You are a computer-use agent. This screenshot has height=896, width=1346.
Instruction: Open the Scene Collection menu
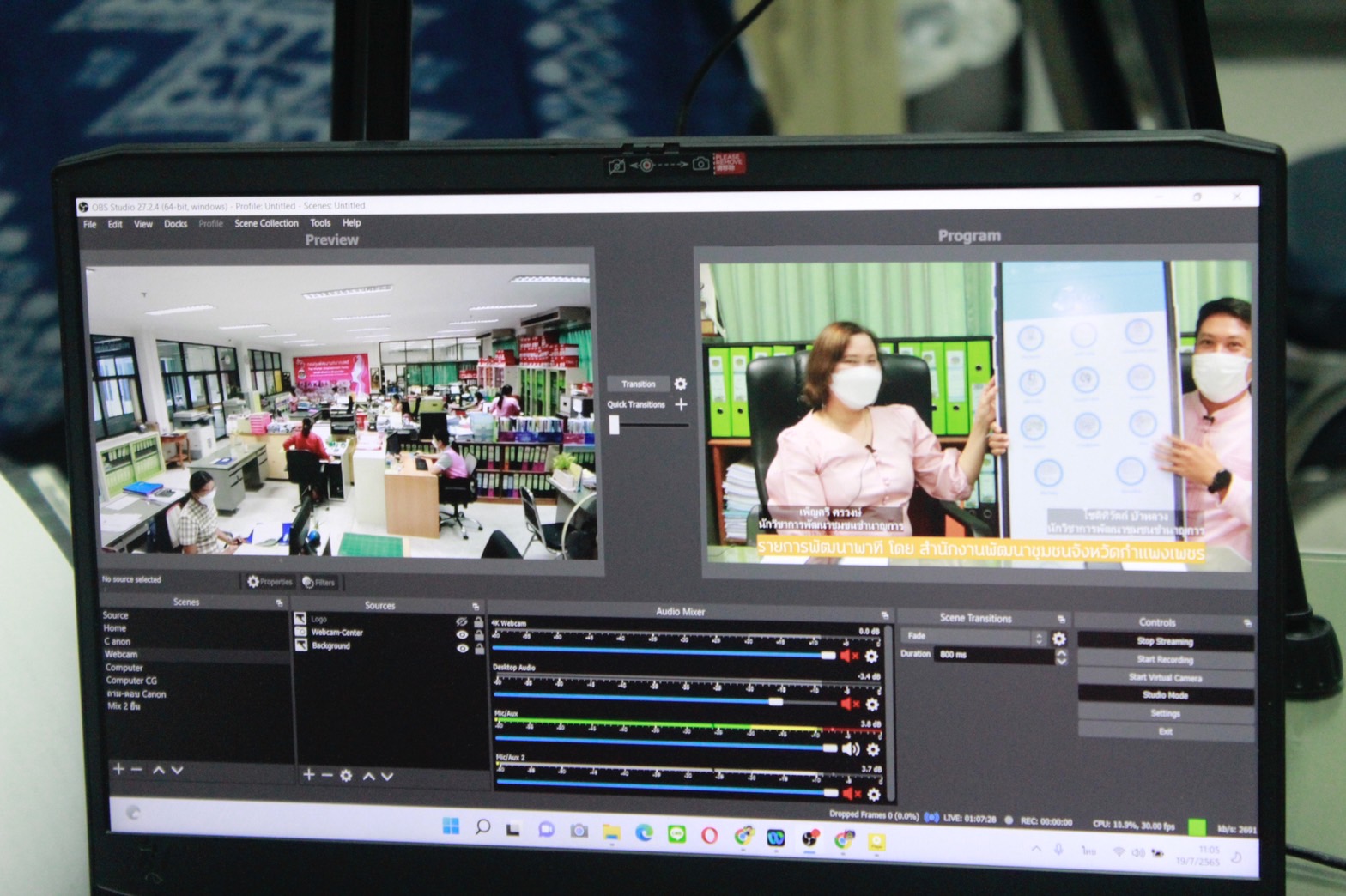coord(266,223)
